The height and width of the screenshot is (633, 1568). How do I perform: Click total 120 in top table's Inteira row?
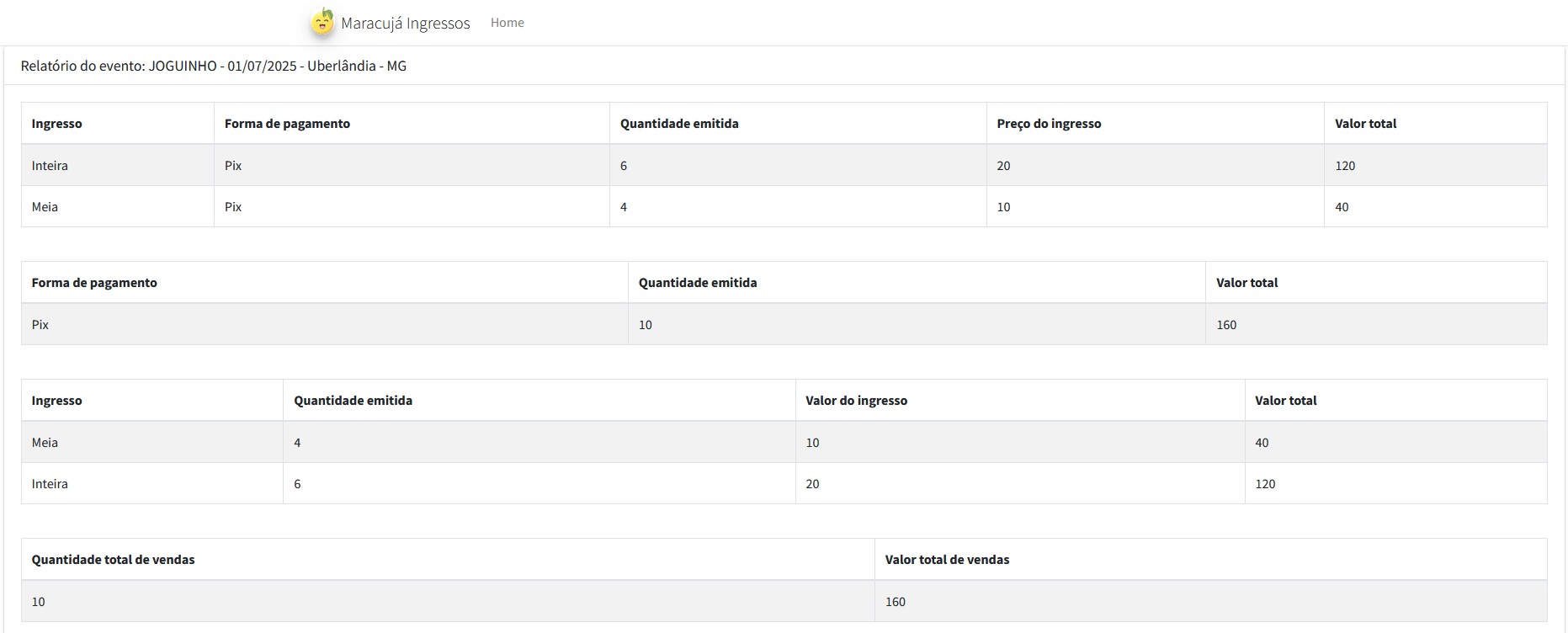click(x=1345, y=166)
